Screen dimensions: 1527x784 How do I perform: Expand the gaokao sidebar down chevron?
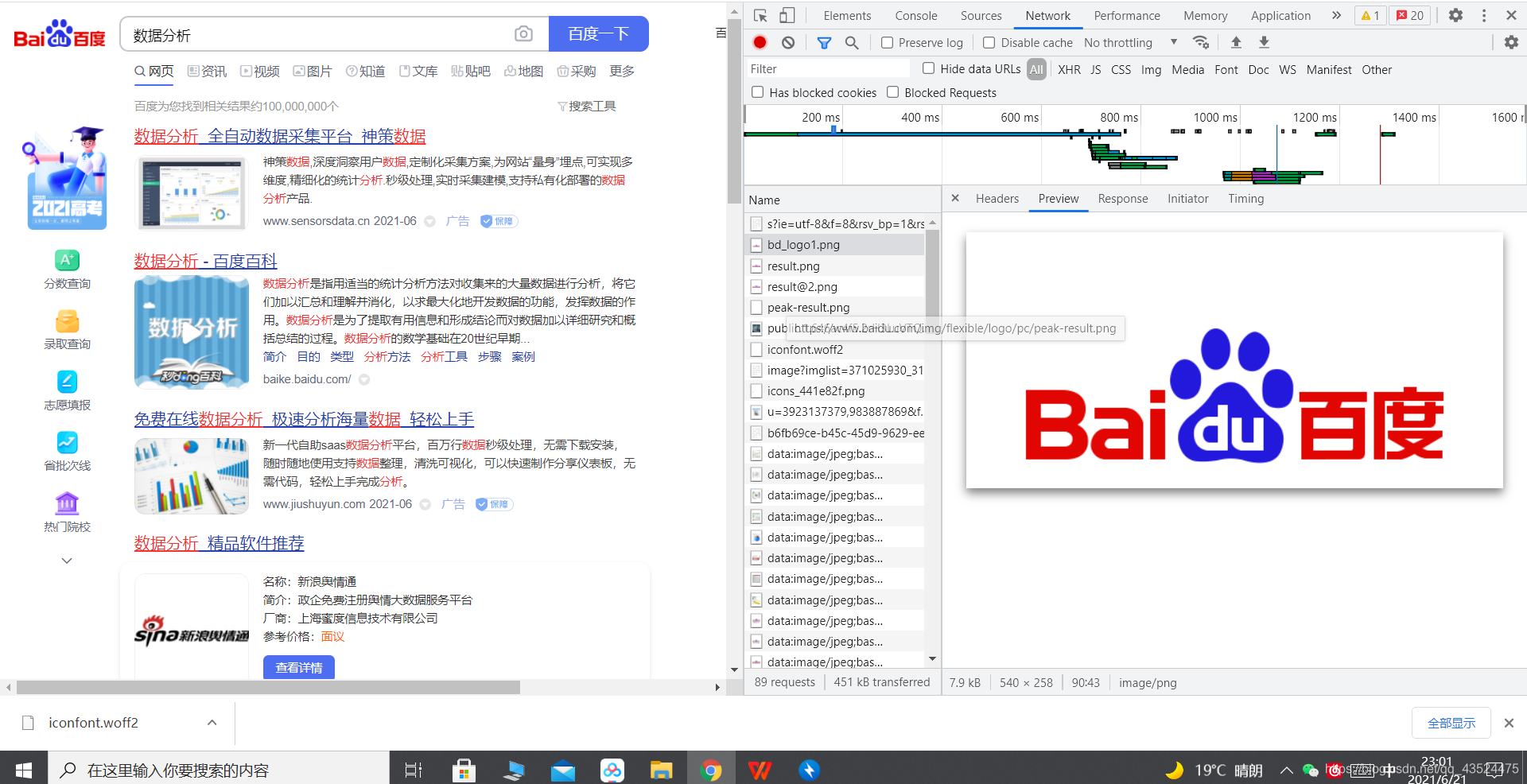pos(67,561)
